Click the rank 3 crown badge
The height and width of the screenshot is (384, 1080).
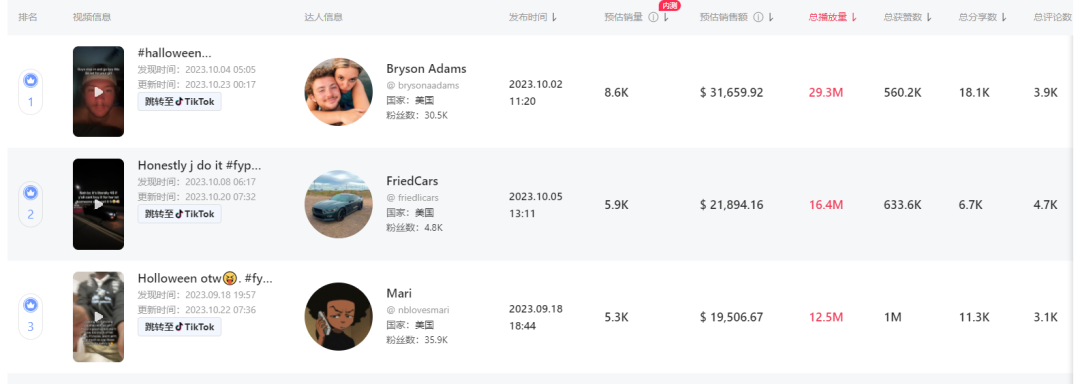(30, 304)
